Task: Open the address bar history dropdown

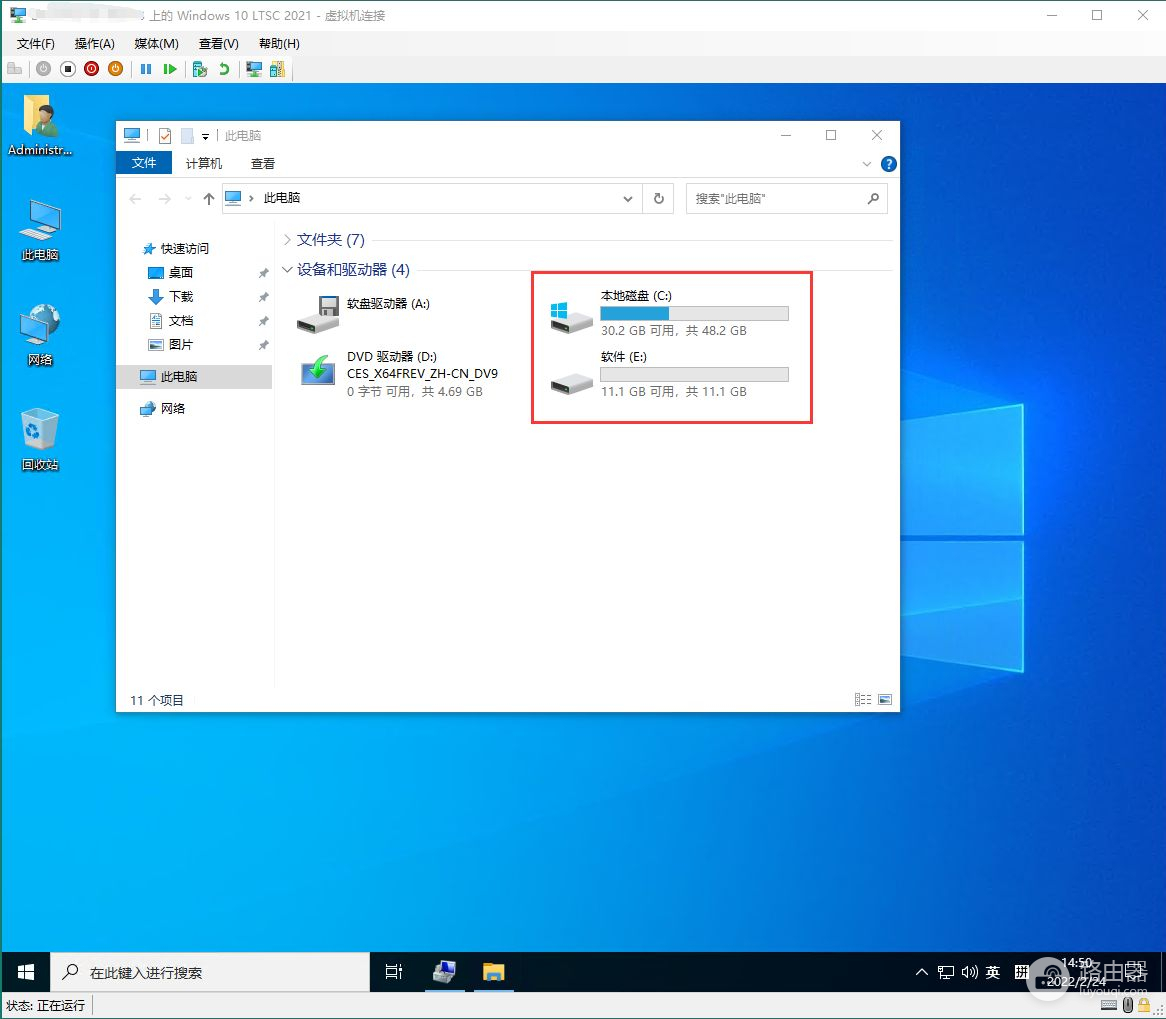Action: click(628, 199)
